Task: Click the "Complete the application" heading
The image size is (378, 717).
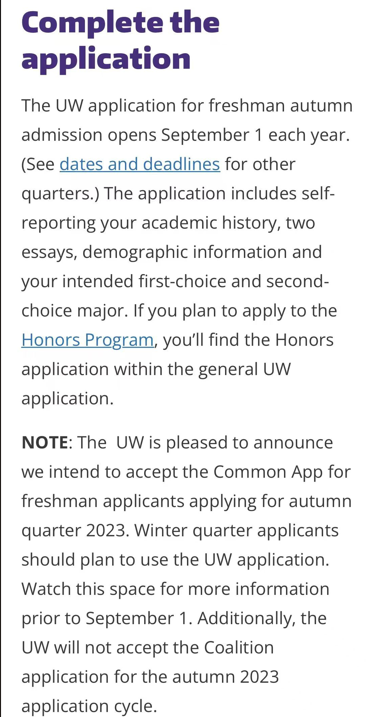Action: click(x=121, y=39)
